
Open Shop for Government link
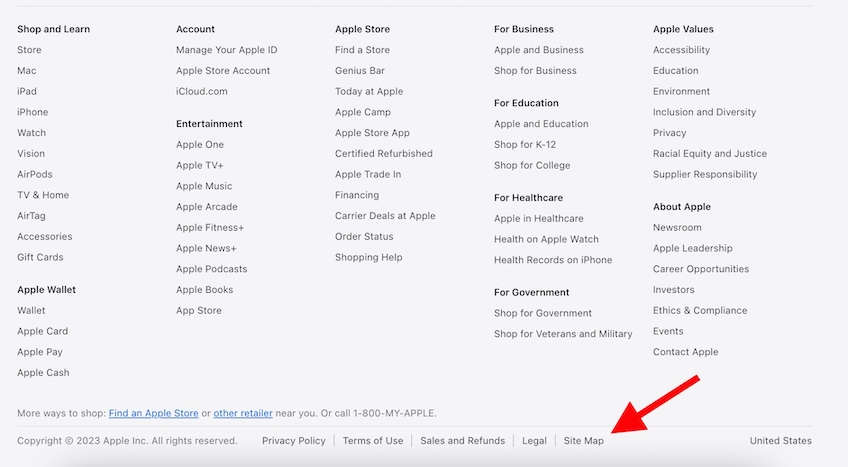[542, 313]
